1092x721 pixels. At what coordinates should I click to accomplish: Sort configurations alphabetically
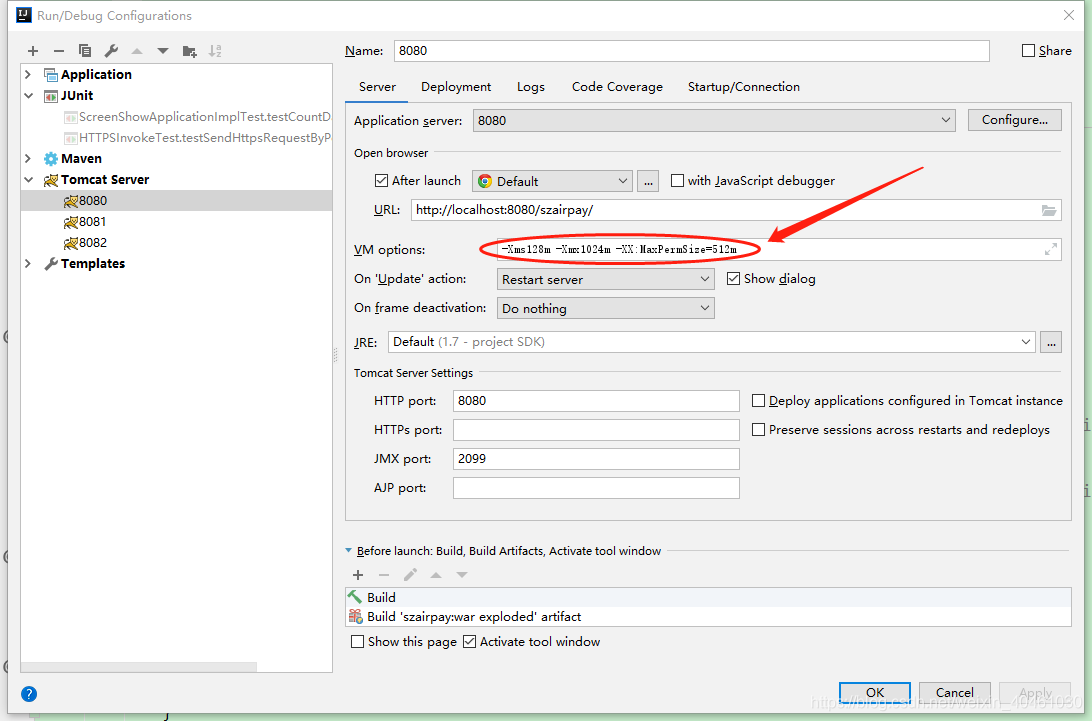(x=215, y=51)
